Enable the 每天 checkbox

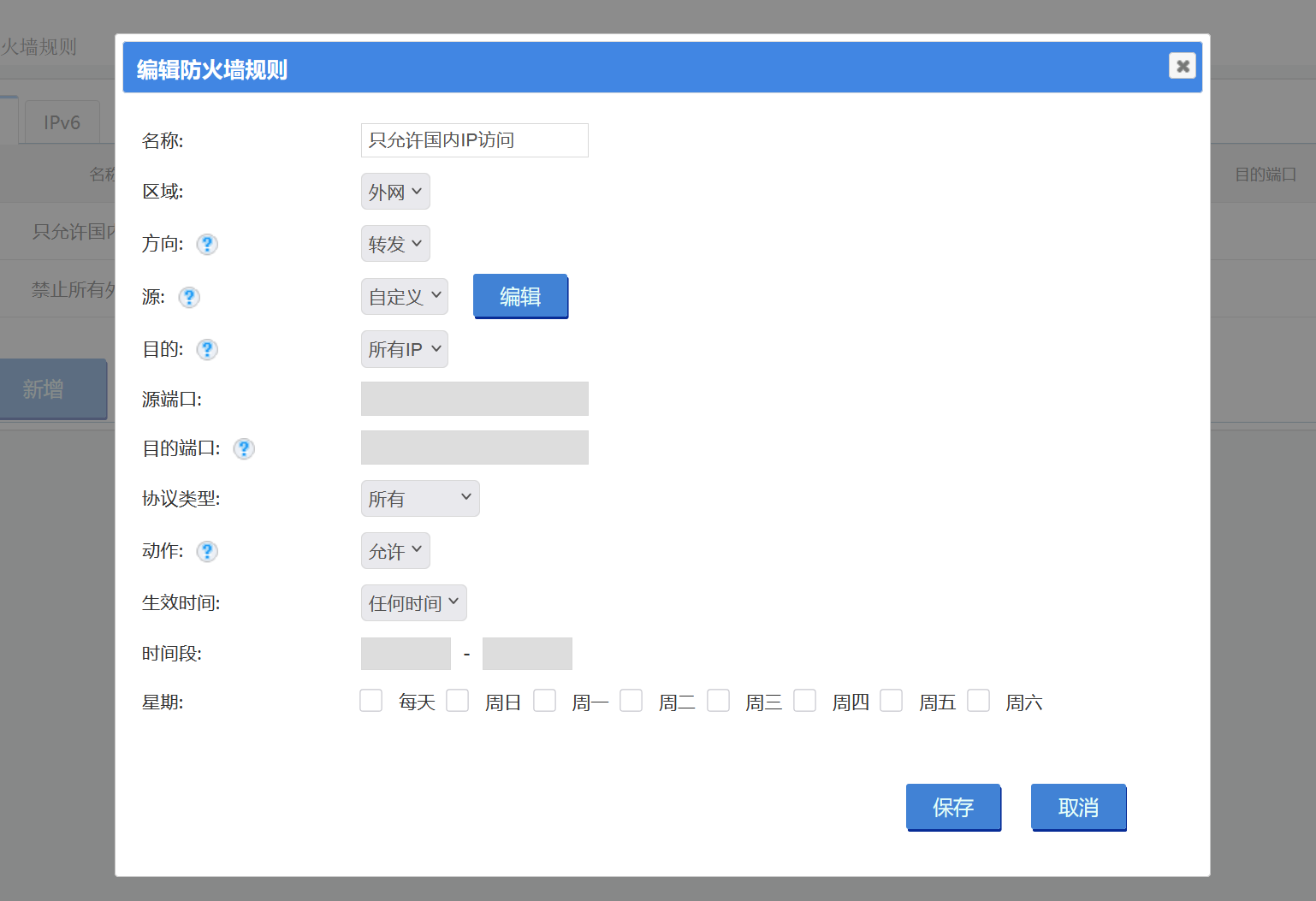[x=371, y=702]
